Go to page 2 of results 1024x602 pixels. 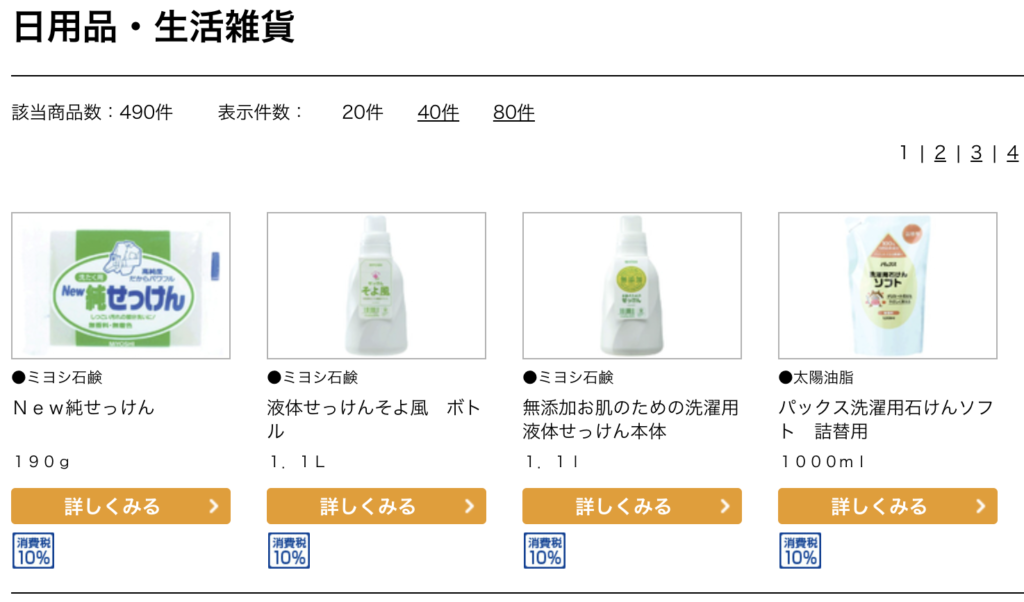pyautogui.click(x=940, y=153)
